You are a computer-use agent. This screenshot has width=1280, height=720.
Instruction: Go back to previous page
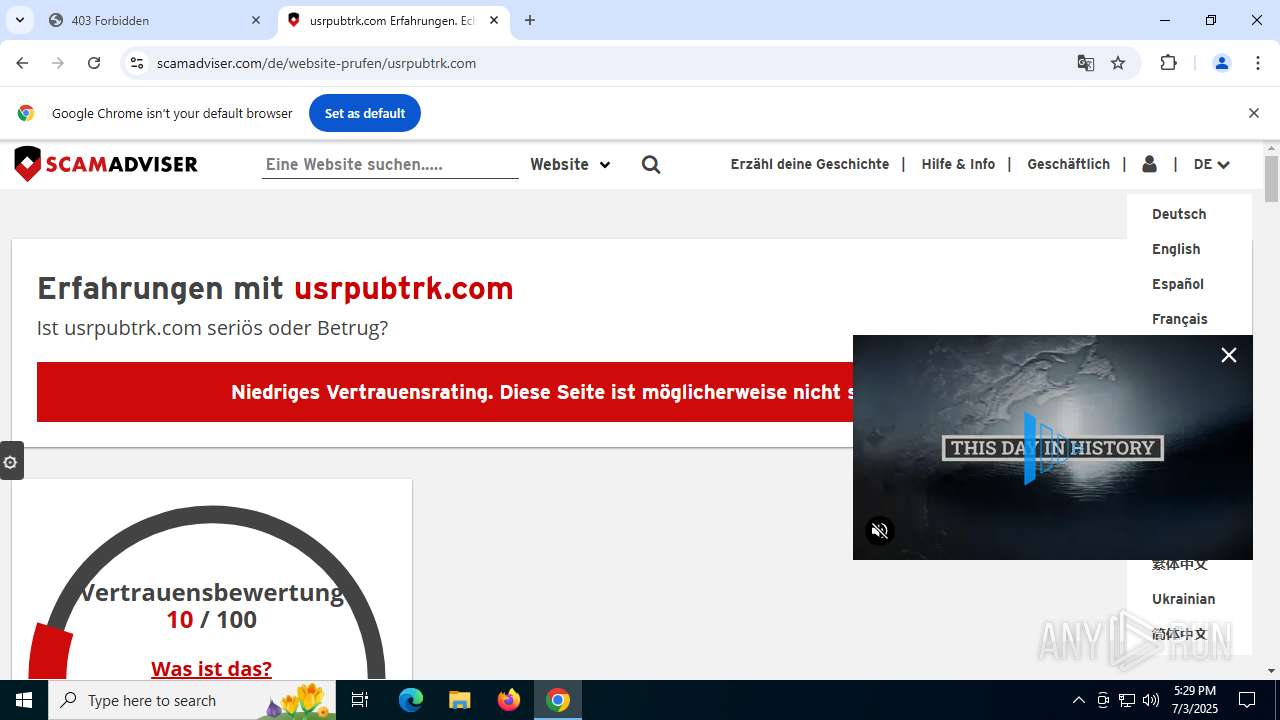click(x=22, y=63)
